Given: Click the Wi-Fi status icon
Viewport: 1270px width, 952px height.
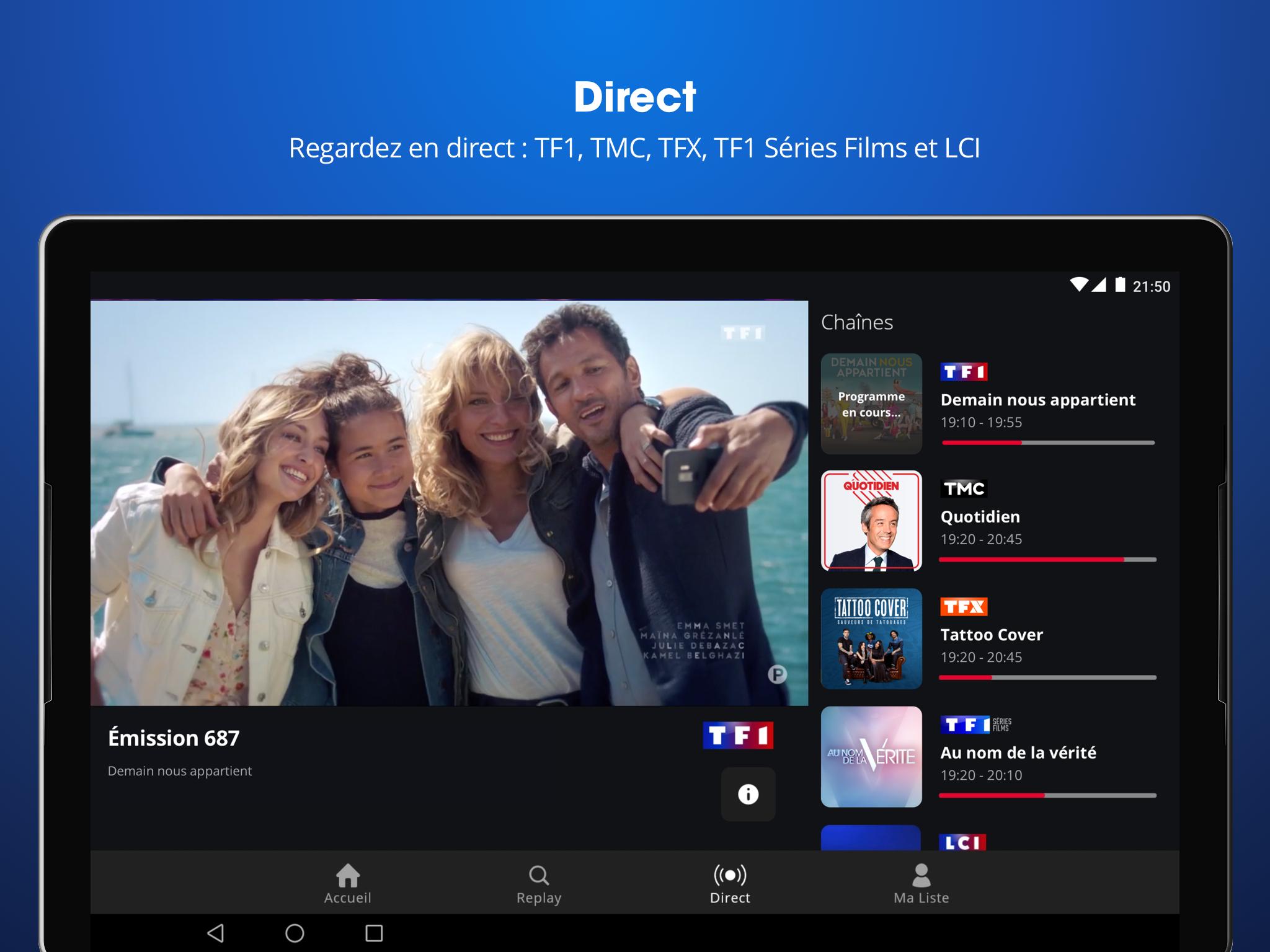Looking at the screenshot, I should click(x=1079, y=284).
